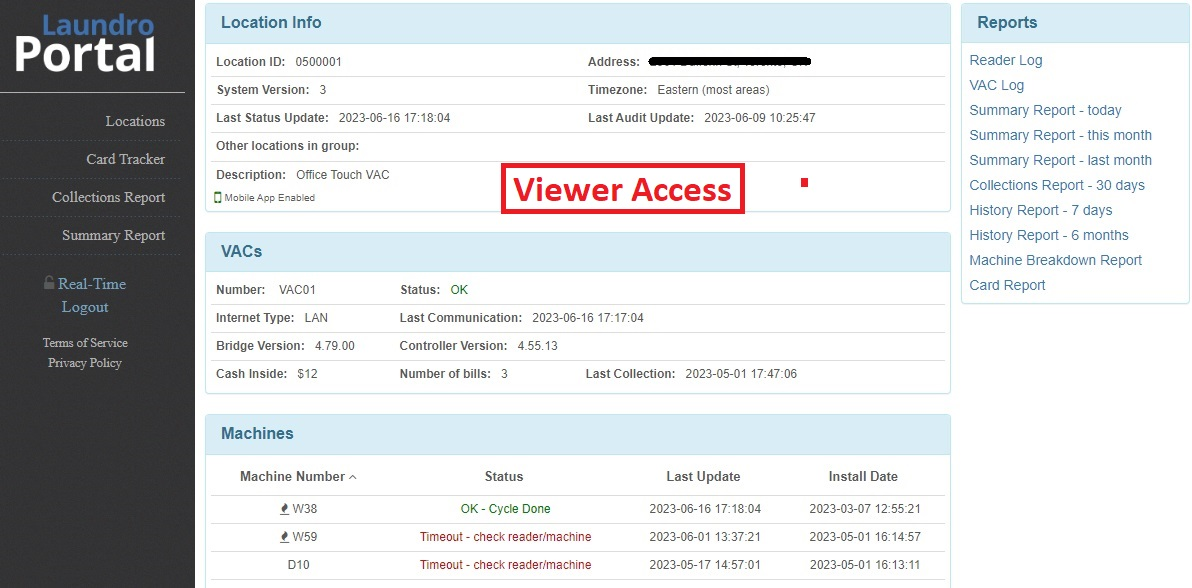Click the Logout link

(x=85, y=307)
